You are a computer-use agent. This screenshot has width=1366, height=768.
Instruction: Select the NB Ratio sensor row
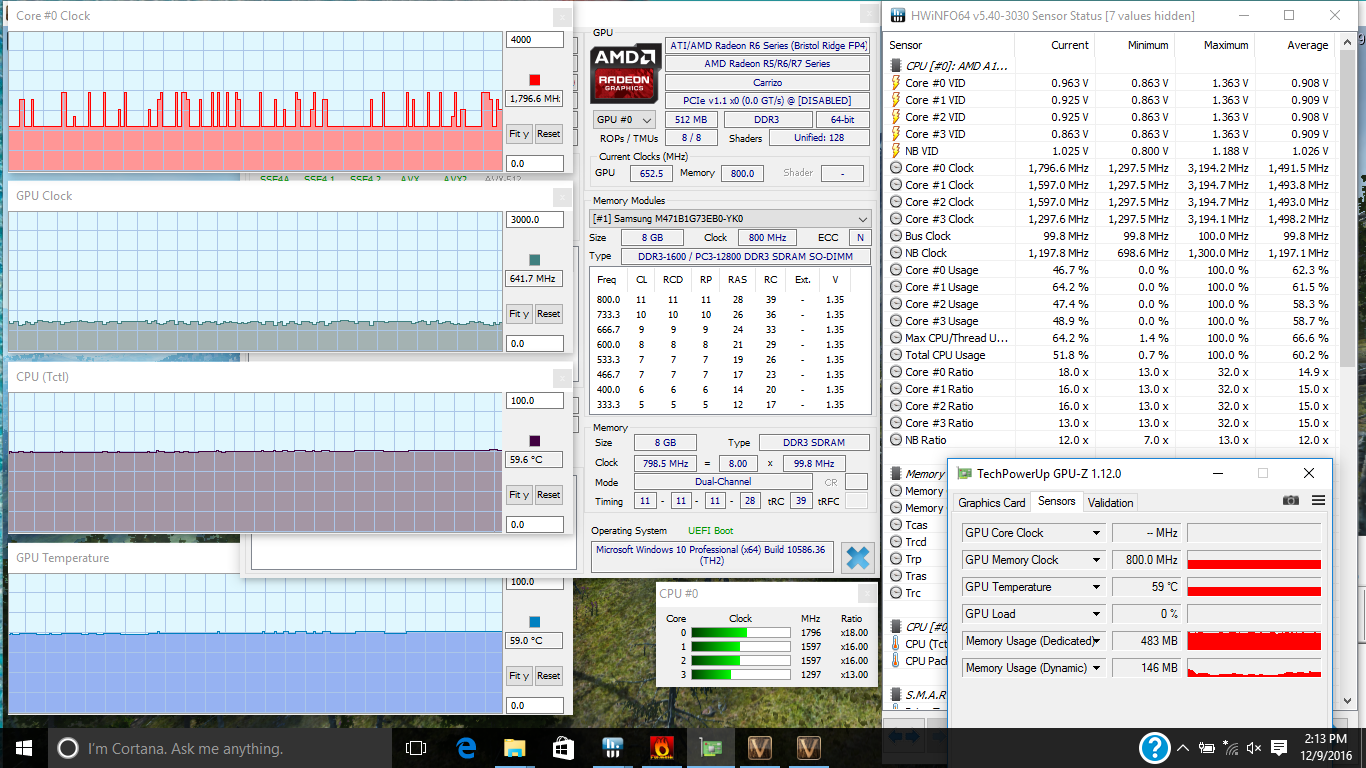(x=1111, y=440)
